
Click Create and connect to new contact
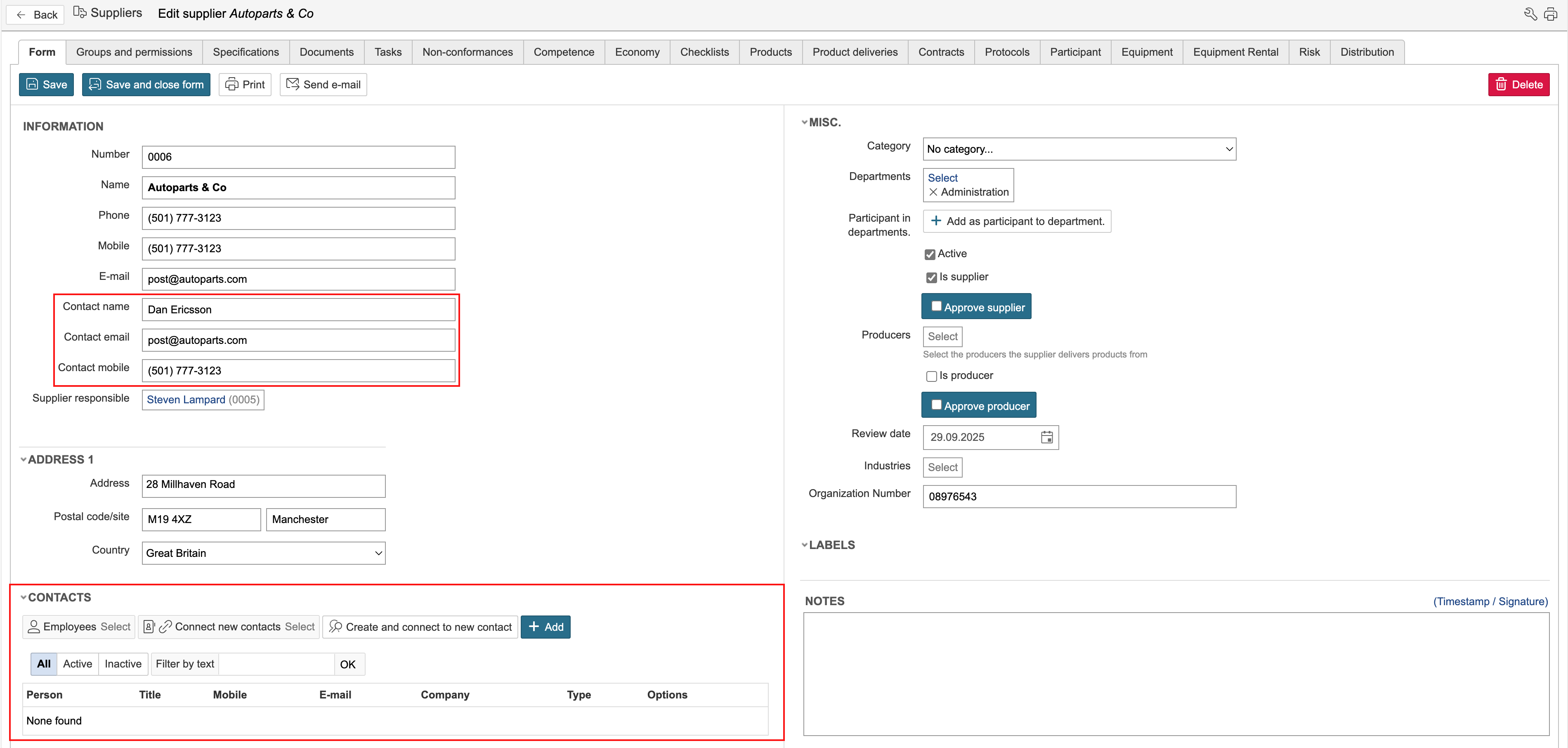[420, 627]
